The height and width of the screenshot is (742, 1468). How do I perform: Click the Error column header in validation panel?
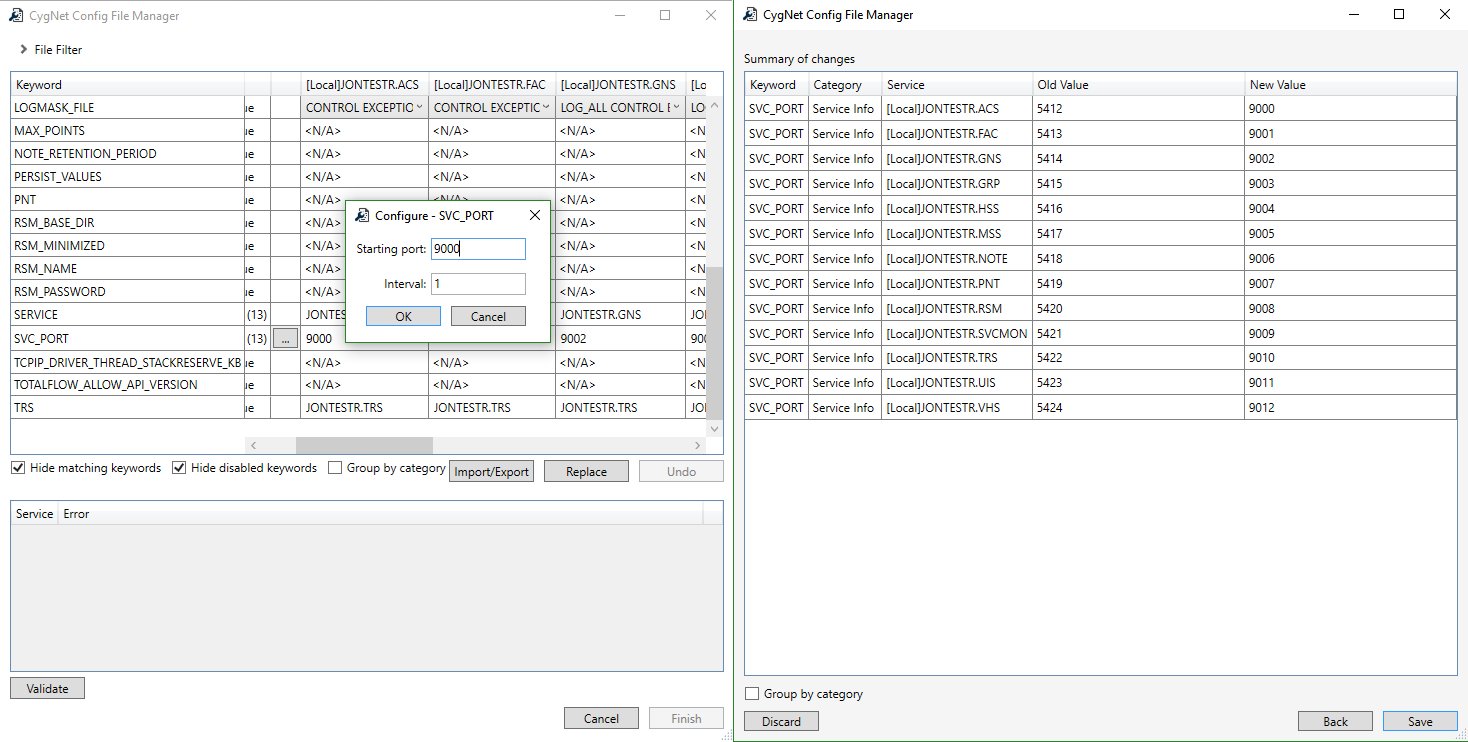[x=380, y=514]
